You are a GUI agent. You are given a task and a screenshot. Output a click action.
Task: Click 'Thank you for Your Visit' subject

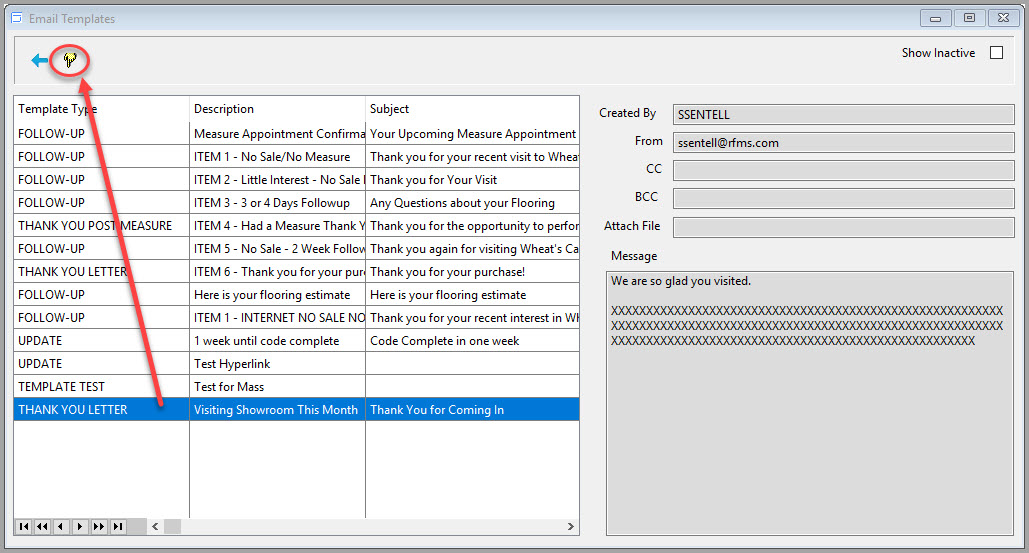(472, 180)
